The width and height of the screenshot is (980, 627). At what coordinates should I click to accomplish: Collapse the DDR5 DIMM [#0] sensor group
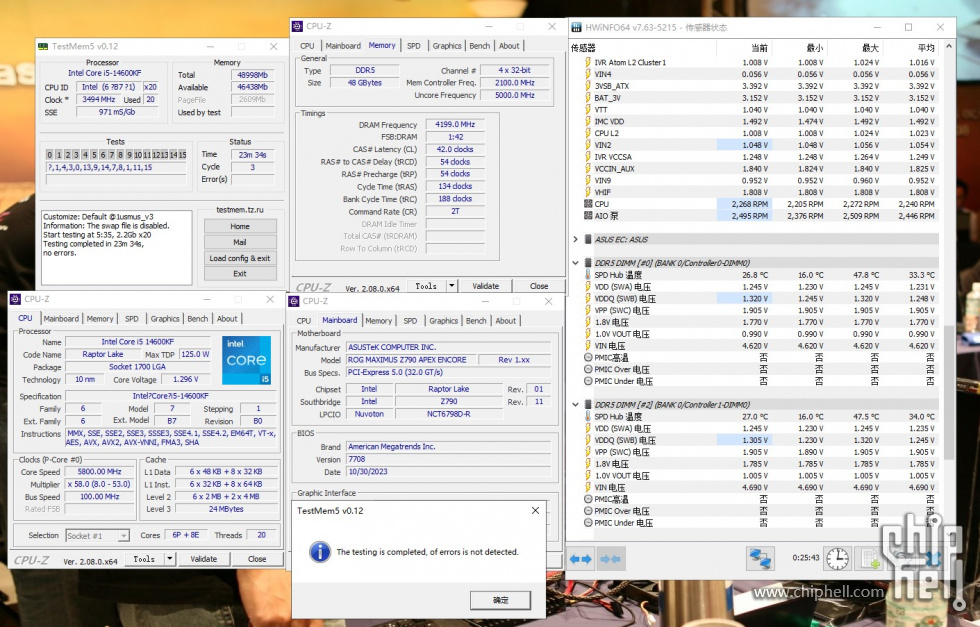pyautogui.click(x=575, y=263)
